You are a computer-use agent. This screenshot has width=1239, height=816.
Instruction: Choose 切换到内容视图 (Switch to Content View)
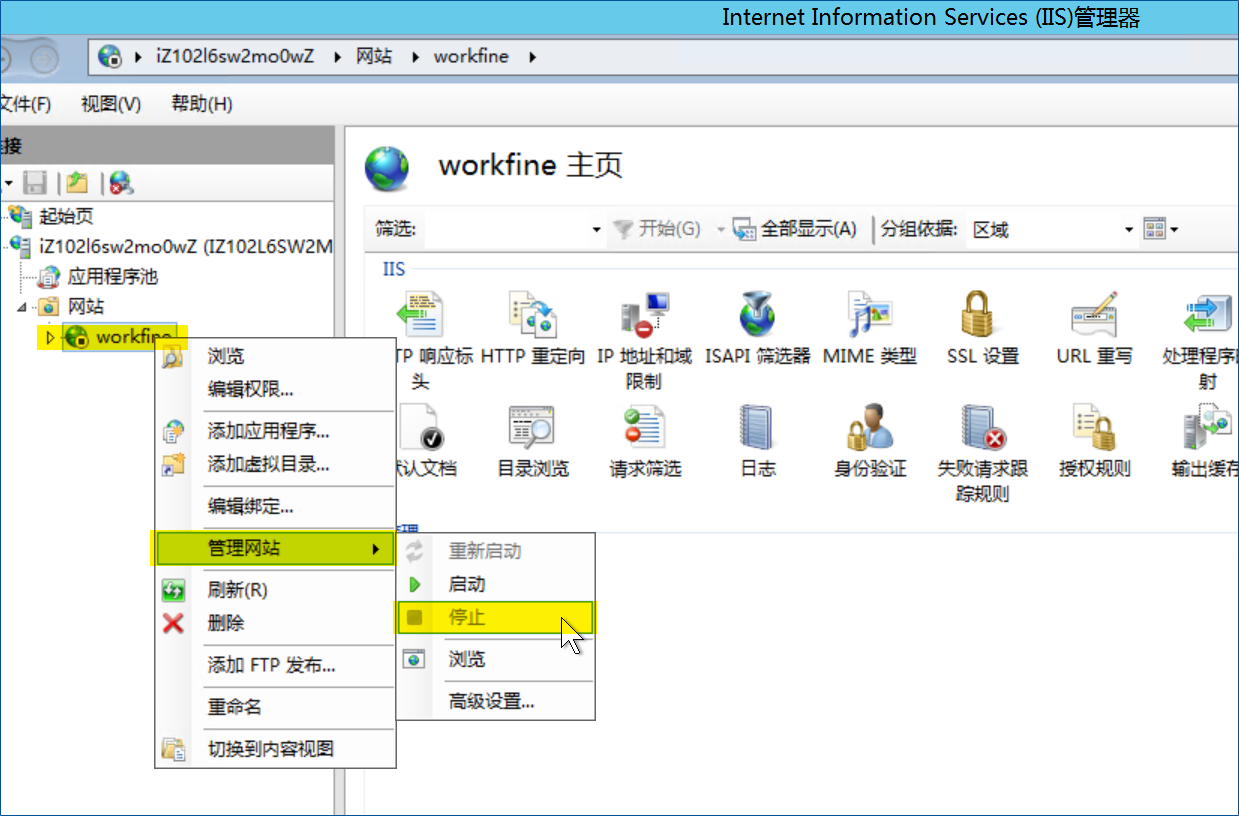pos(275,748)
